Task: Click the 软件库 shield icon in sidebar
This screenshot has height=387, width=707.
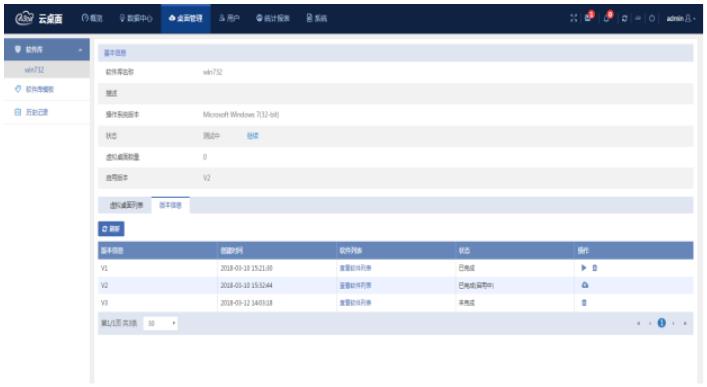Action: pyautogui.click(x=18, y=49)
